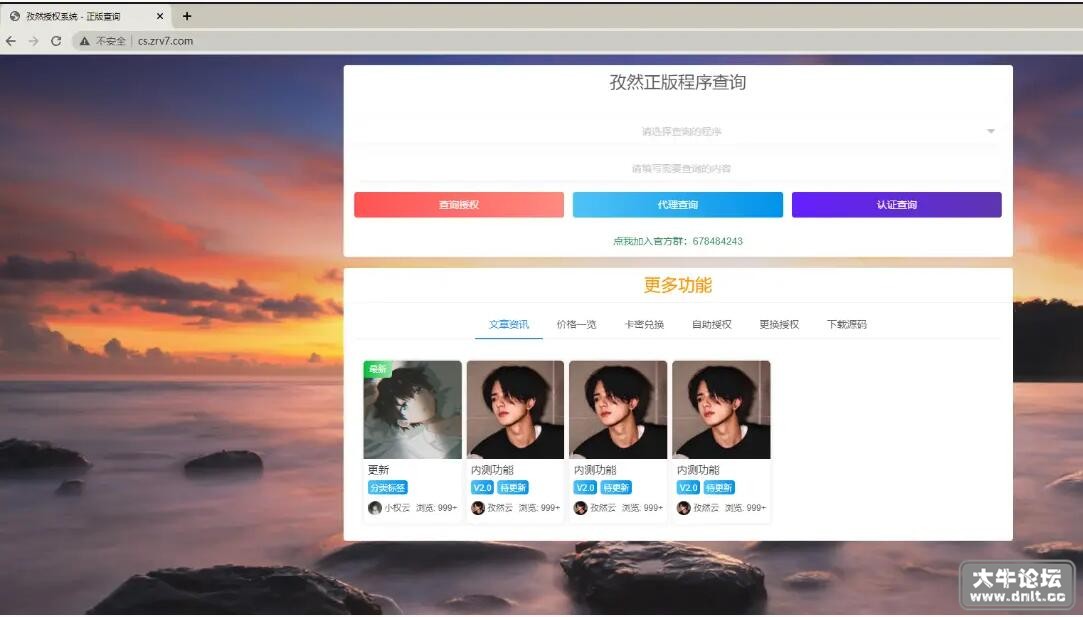Click the blue 代理查询 button
This screenshot has height=617, width=1083.
[678, 205]
